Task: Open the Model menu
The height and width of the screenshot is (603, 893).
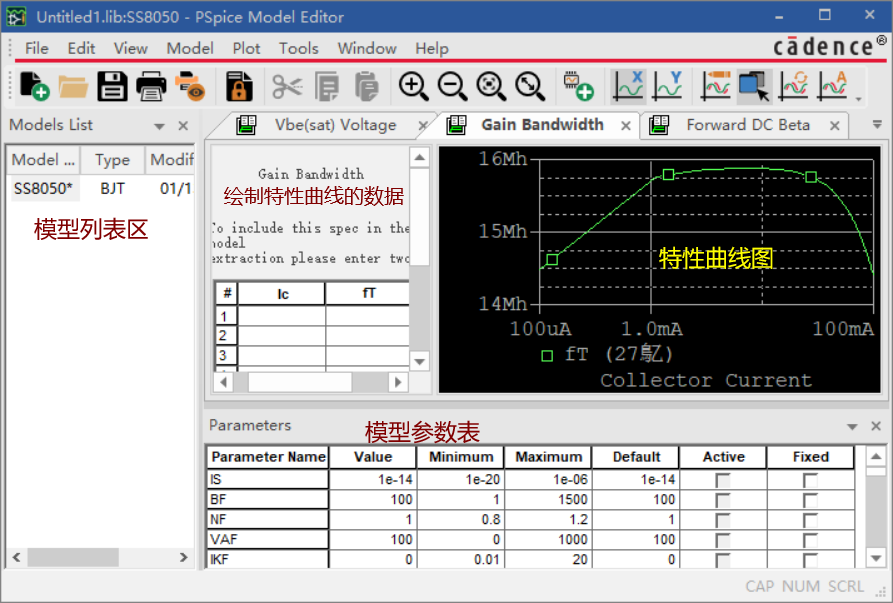Action: [190, 48]
